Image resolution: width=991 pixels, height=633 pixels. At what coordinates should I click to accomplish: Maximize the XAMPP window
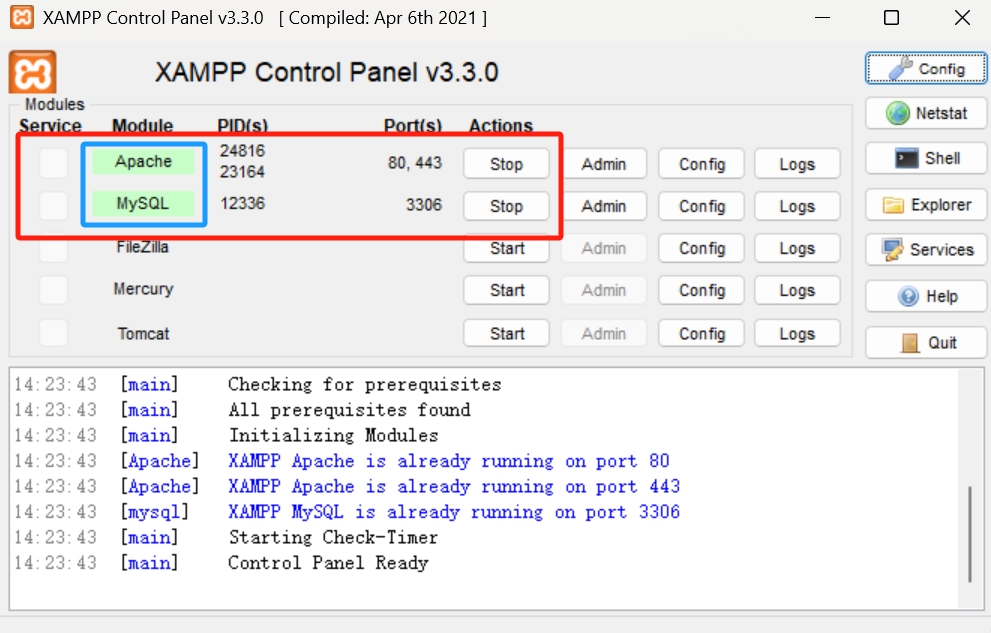coord(891,18)
